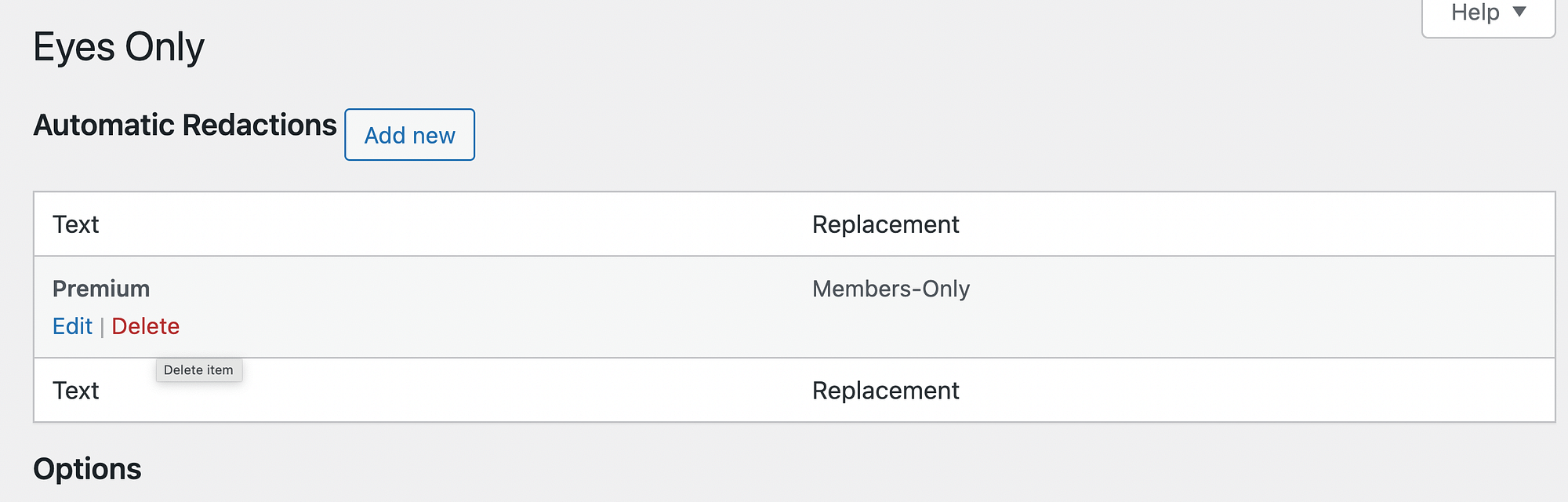The image size is (1568, 502).
Task: Delete the Premium redaction rule
Action: tap(146, 326)
